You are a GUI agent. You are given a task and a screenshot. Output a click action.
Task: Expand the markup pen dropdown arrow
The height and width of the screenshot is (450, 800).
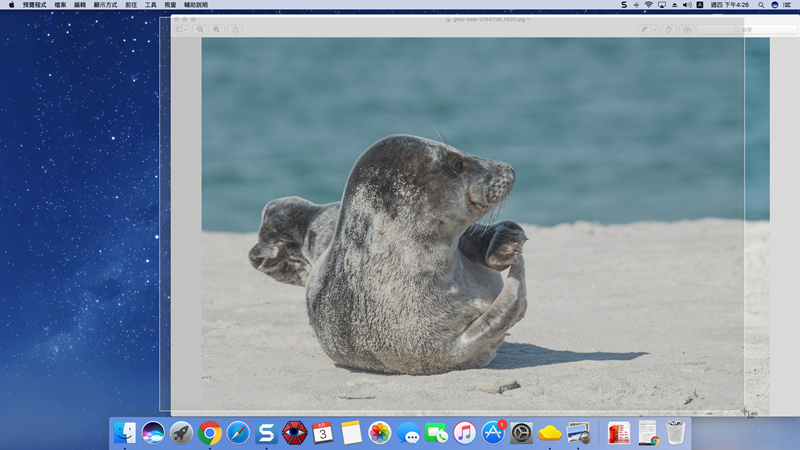point(655,29)
